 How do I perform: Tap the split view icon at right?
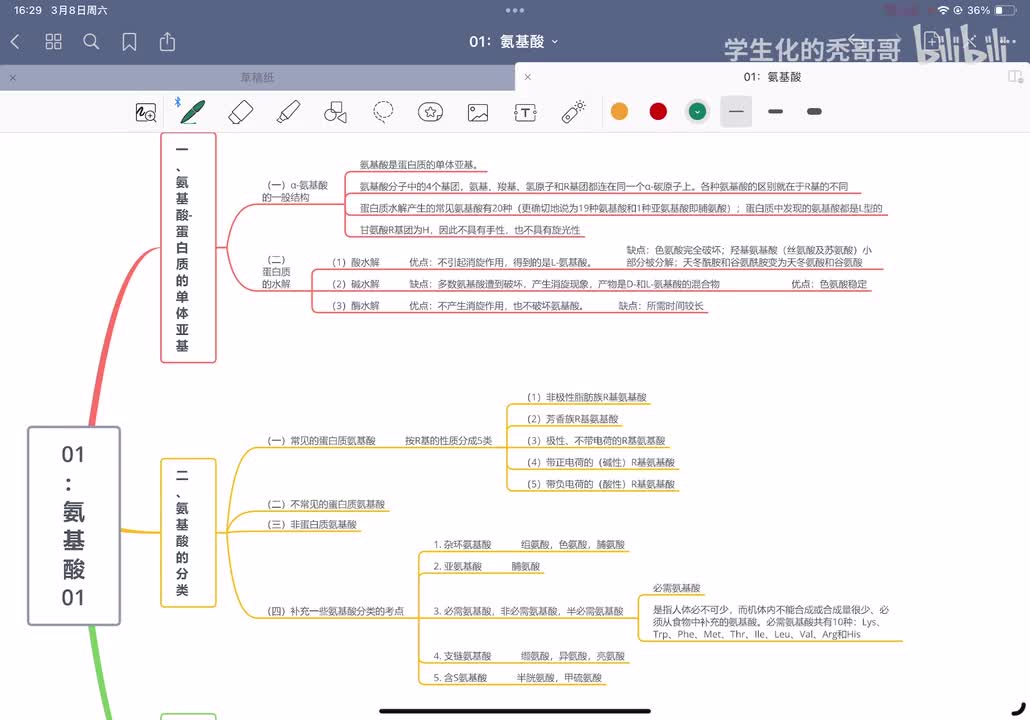click(1015, 77)
